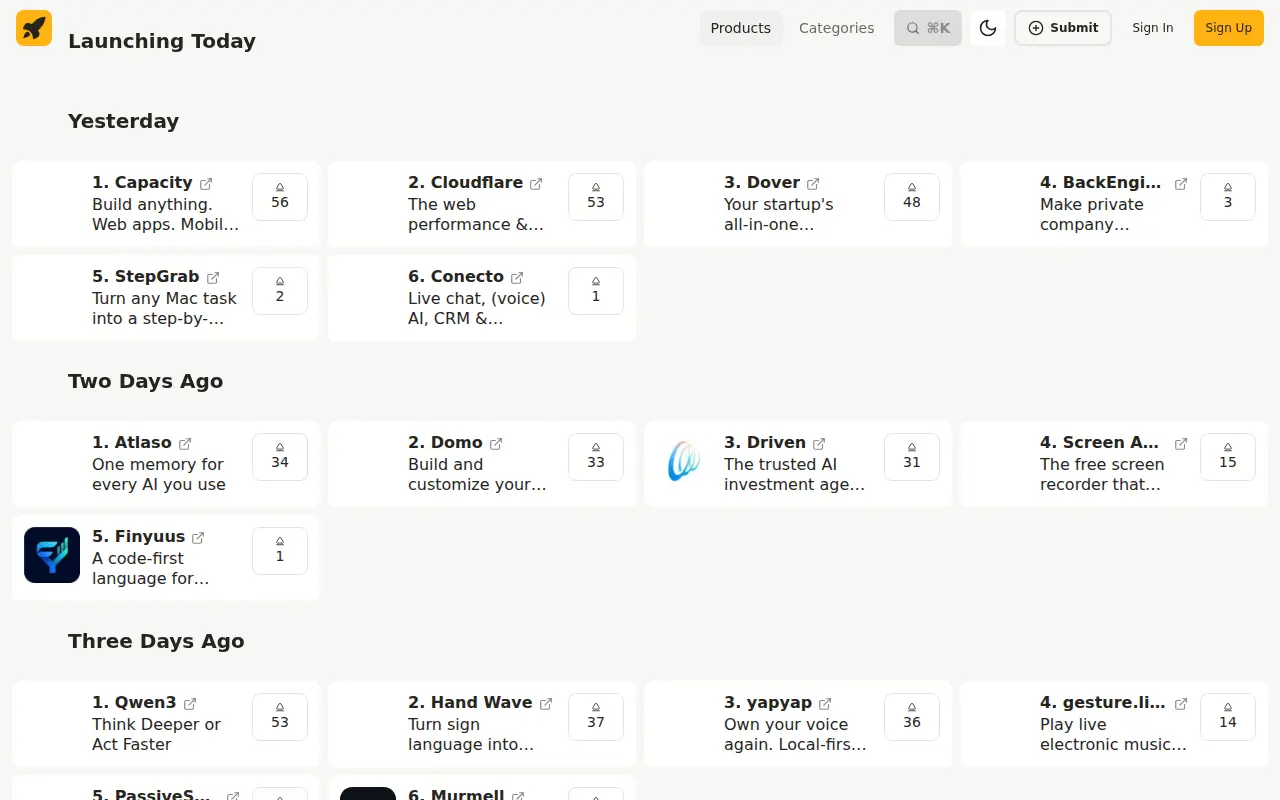The height and width of the screenshot is (800, 1280).
Task: Open the Conecto product title
Action: [456, 277]
